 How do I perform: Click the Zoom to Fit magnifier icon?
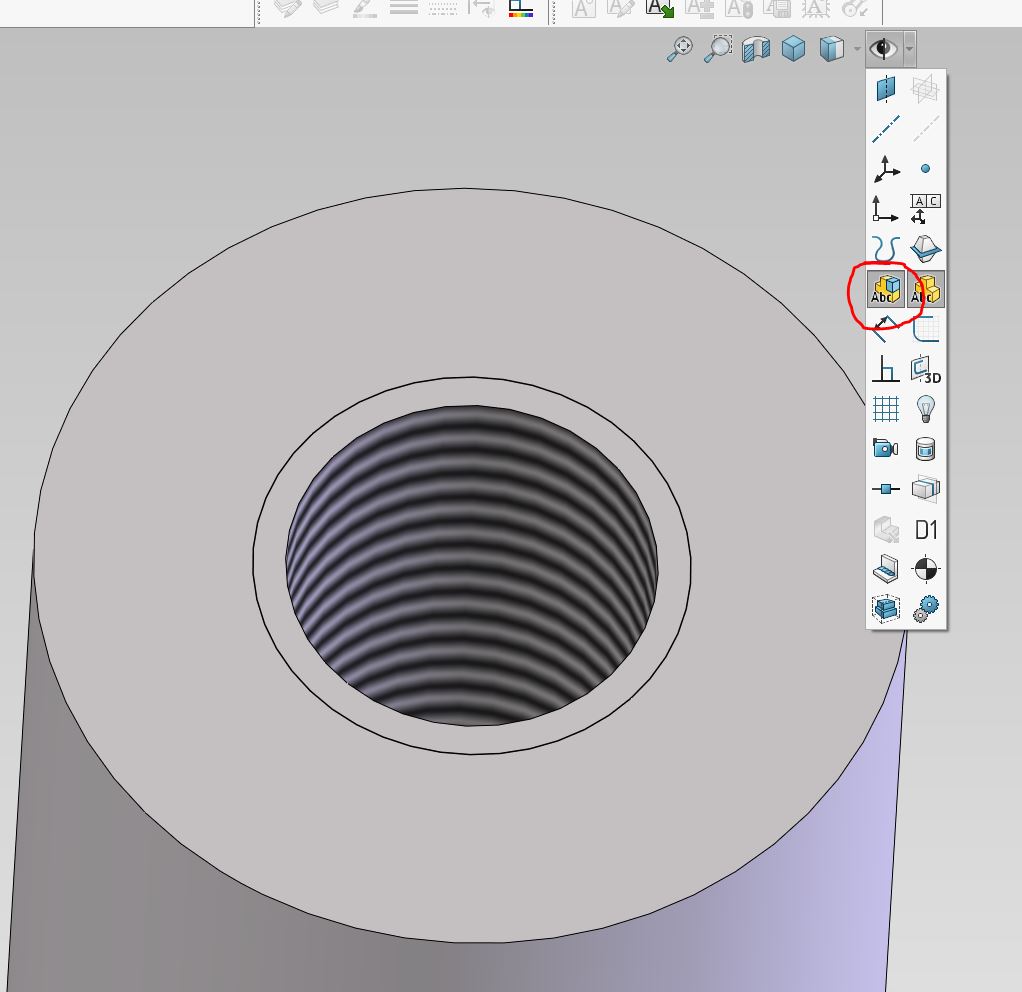coord(680,49)
